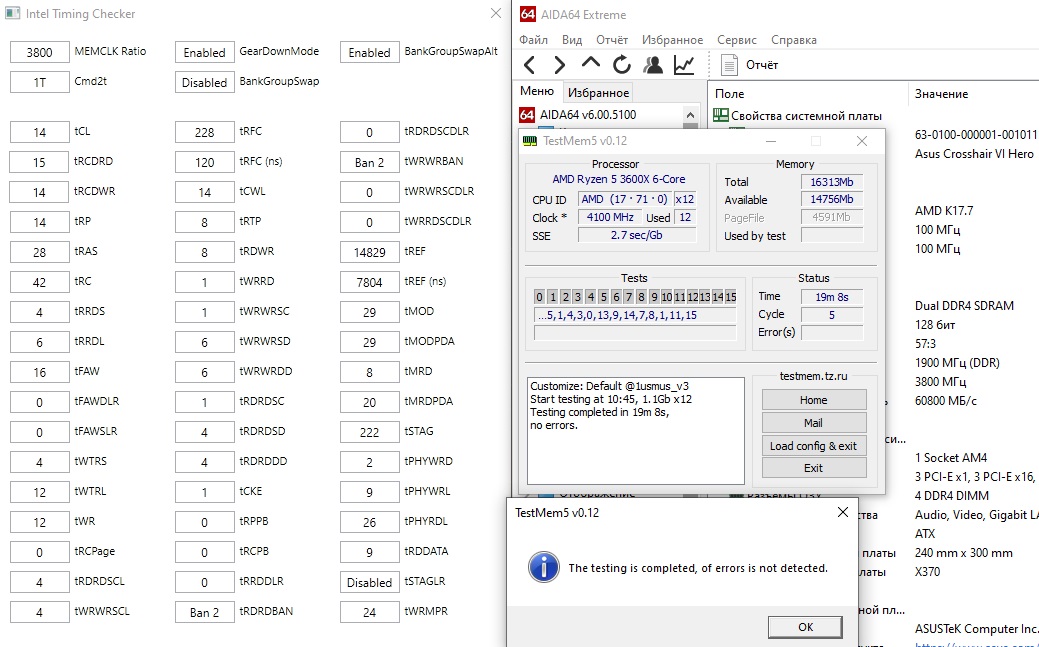Viewport: 1039px width, 647px height.
Task: Open Вид menu in AIDA64
Action: [572, 40]
